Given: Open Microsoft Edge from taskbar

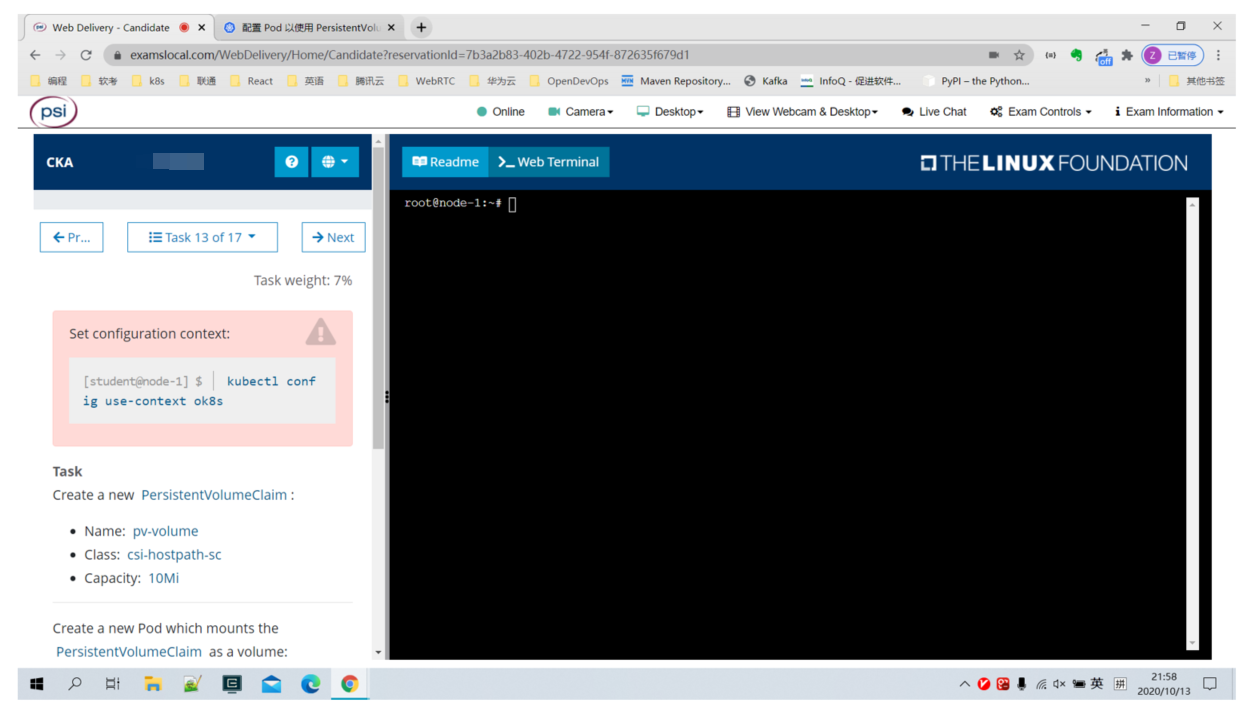Looking at the screenshot, I should click(x=311, y=684).
